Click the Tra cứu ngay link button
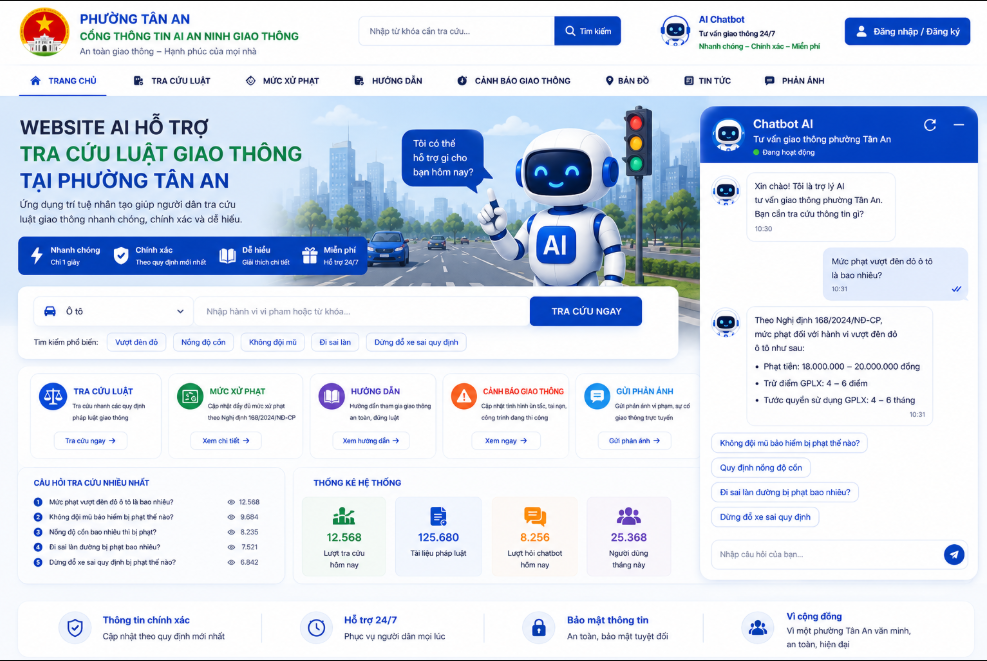Viewport: 987px width, 661px height. (x=91, y=441)
